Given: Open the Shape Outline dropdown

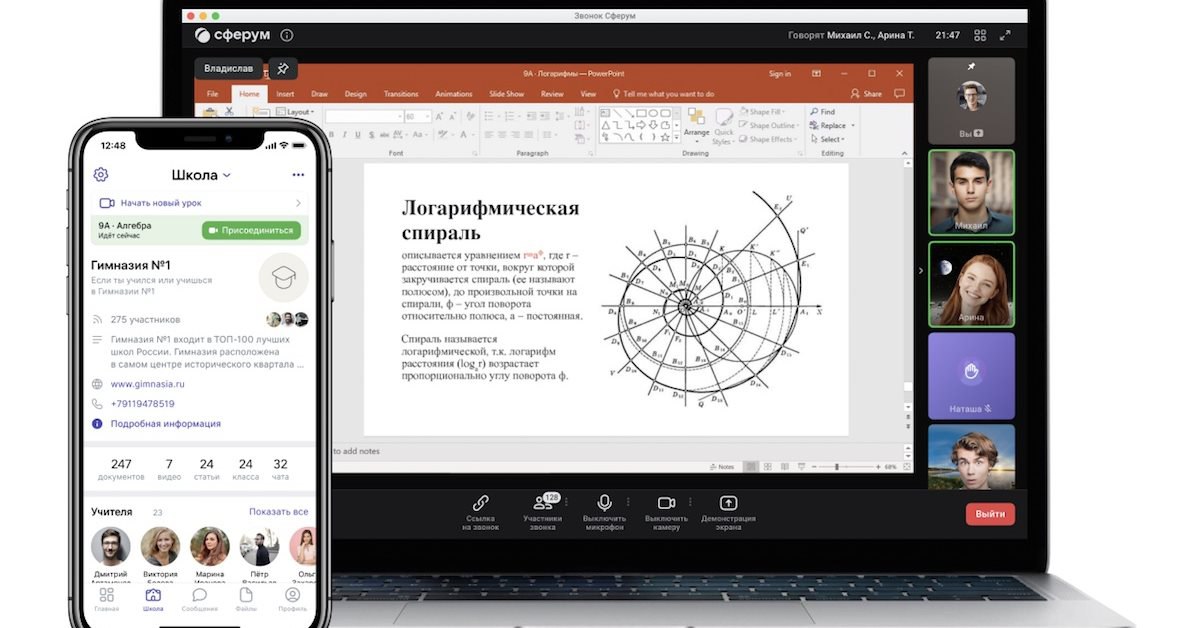Looking at the screenshot, I should coord(770,126).
